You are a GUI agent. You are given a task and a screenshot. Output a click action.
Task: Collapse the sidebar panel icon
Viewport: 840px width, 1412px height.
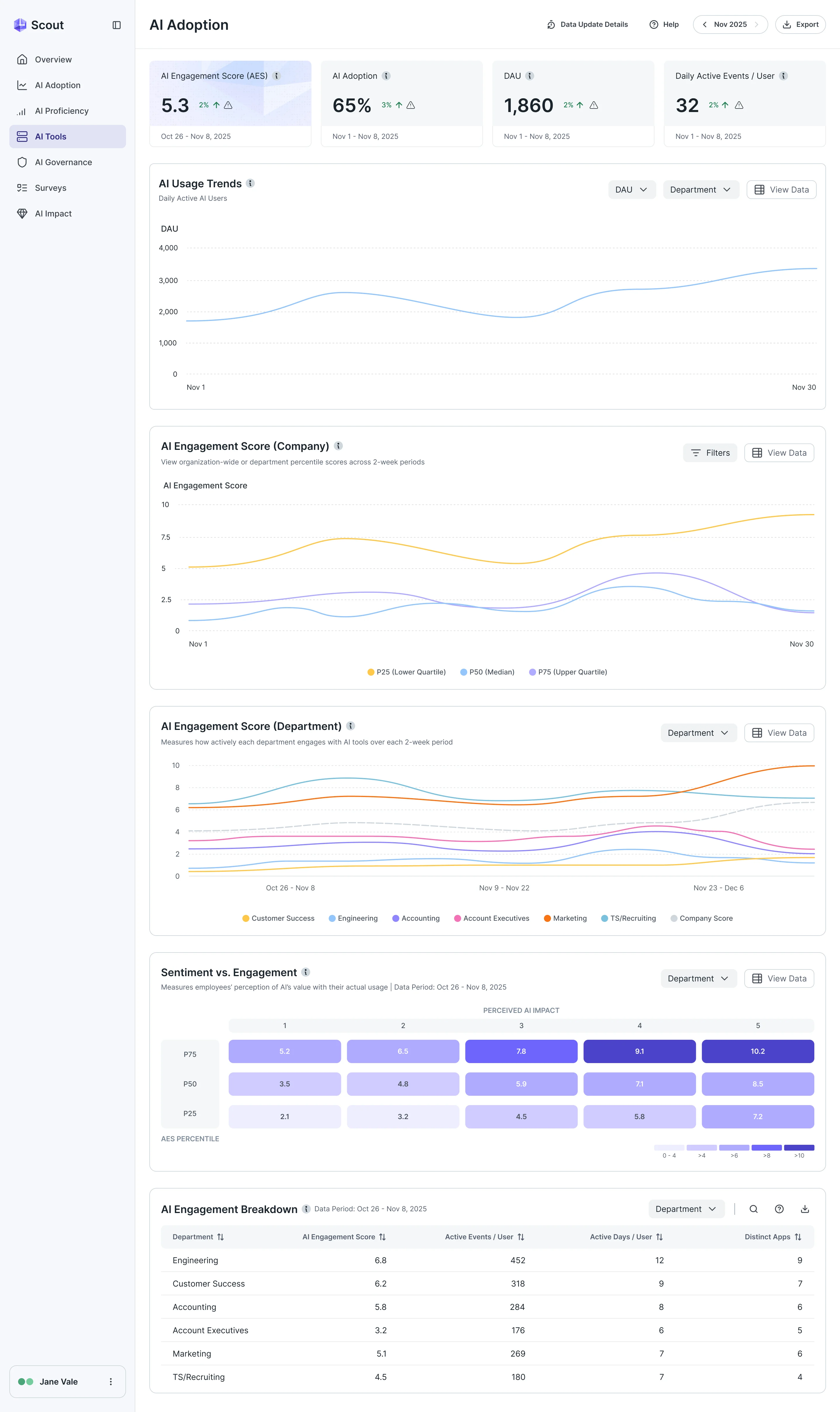(x=117, y=25)
